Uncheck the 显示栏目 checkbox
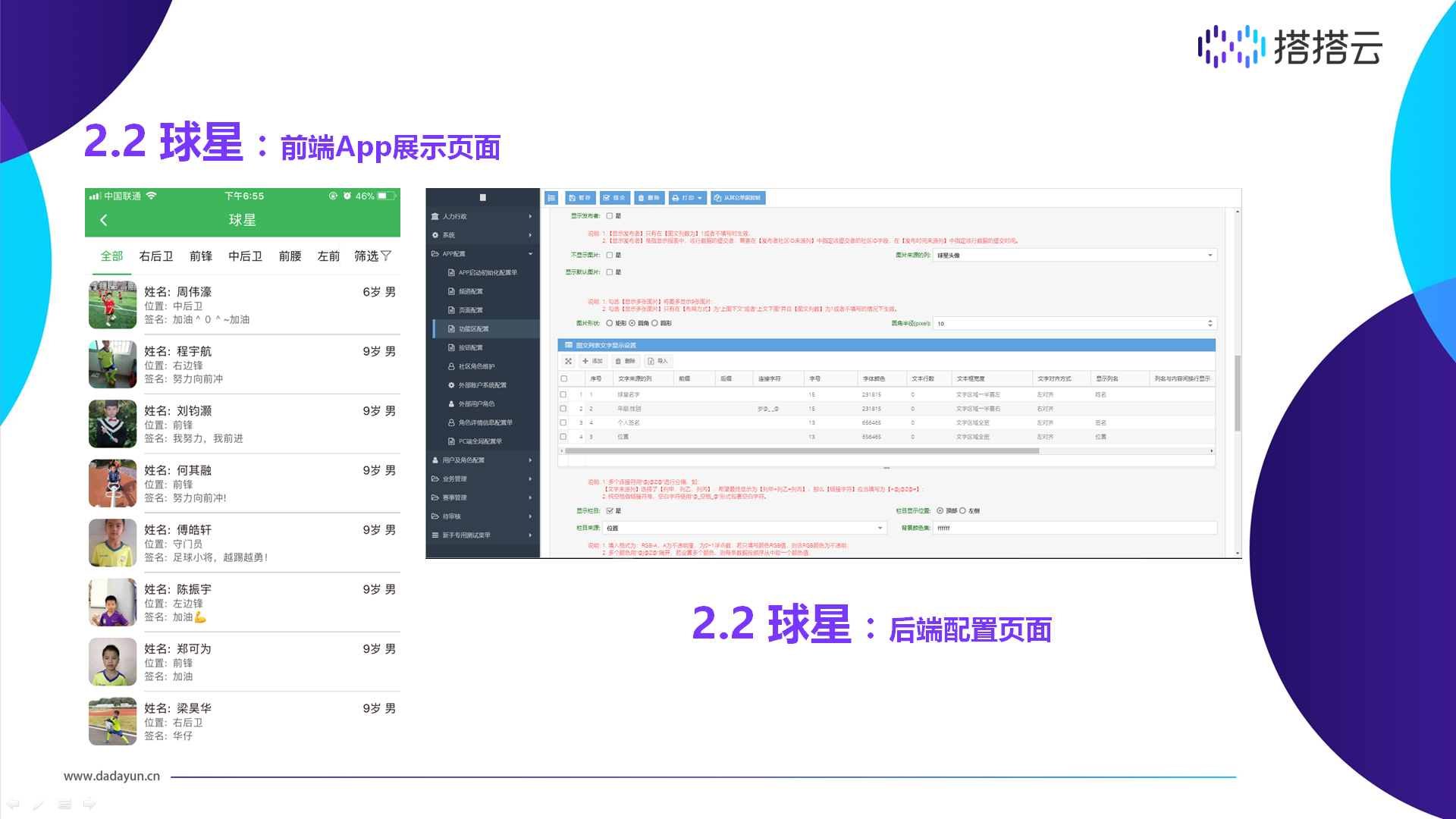The width and height of the screenshot is (1456, 819). [x=609, y=511]
